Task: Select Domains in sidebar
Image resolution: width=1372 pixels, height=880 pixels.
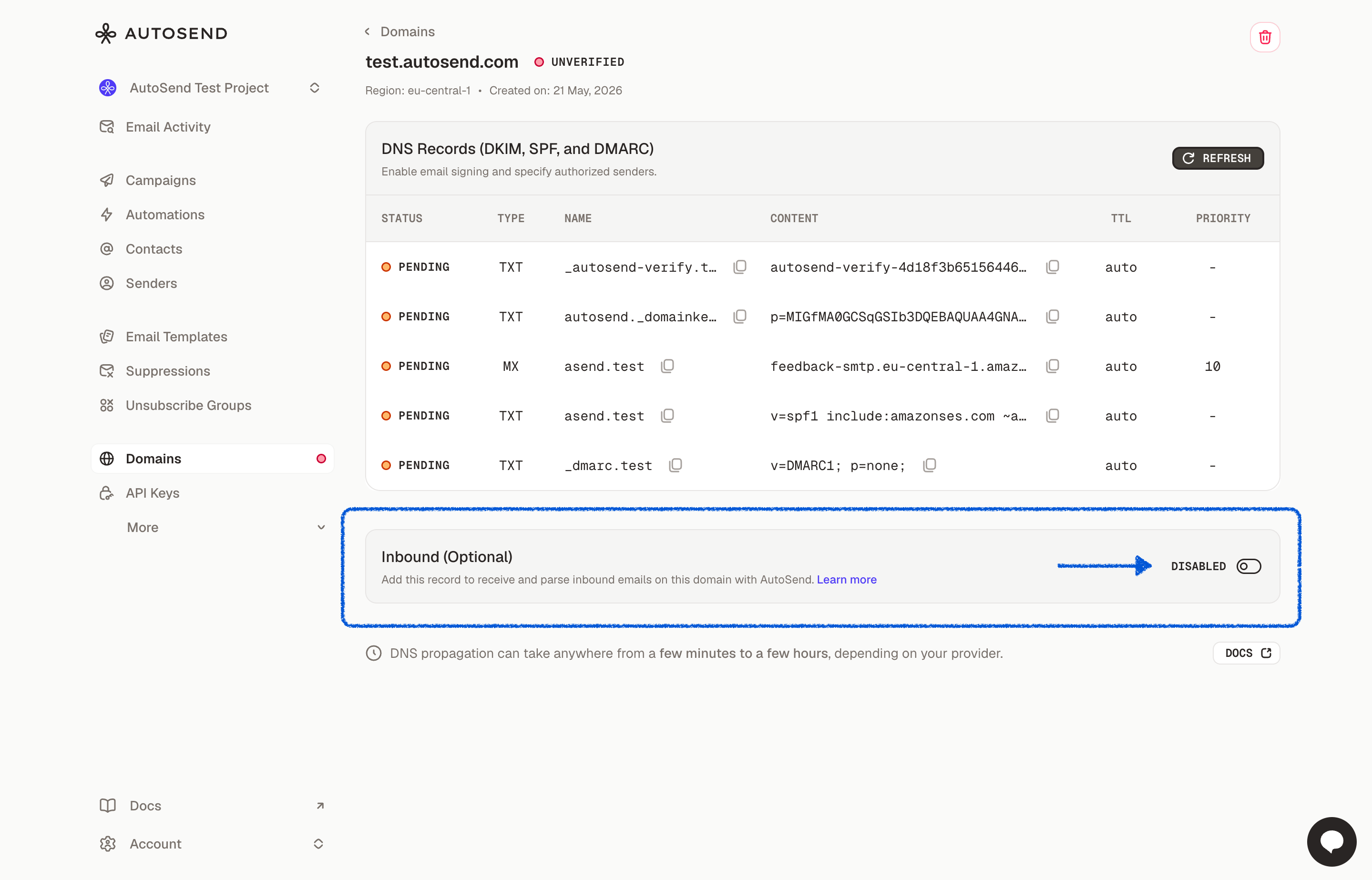Action: (x=213, y=459)
